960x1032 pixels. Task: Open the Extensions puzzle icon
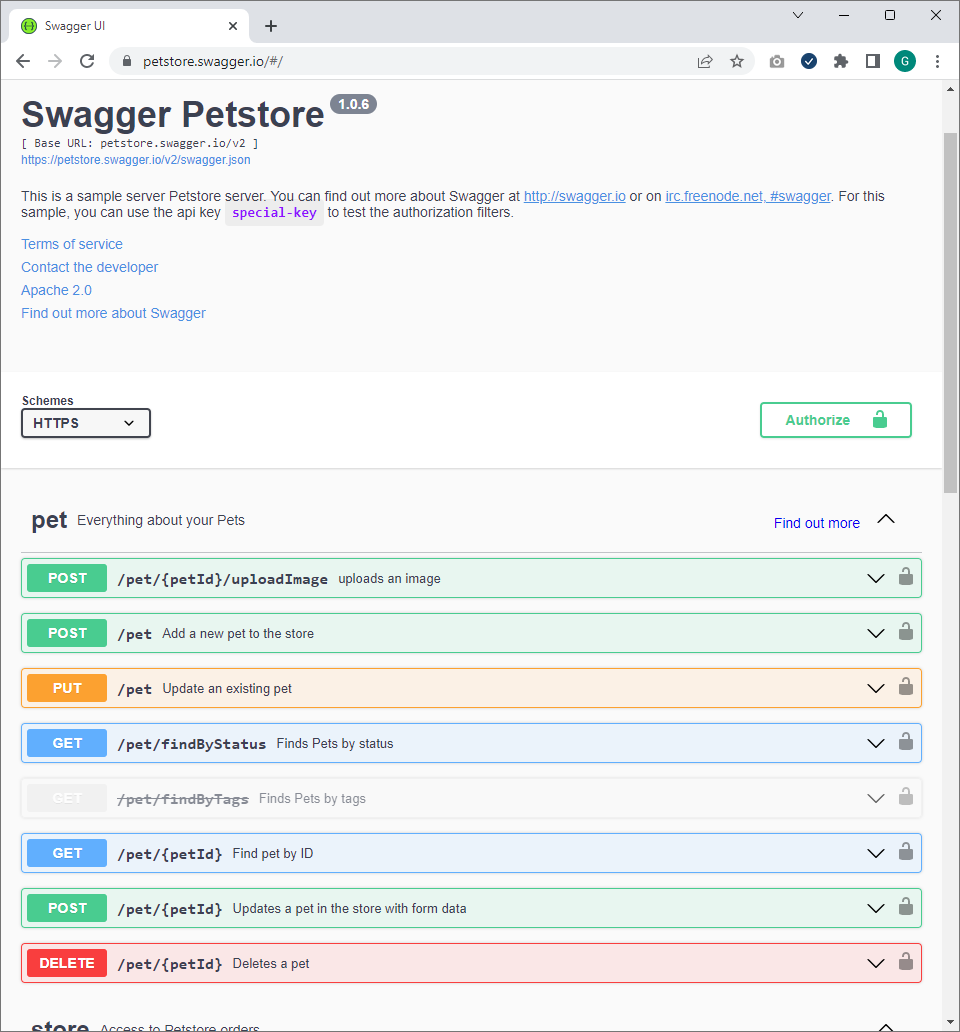[x=841, y=61]
